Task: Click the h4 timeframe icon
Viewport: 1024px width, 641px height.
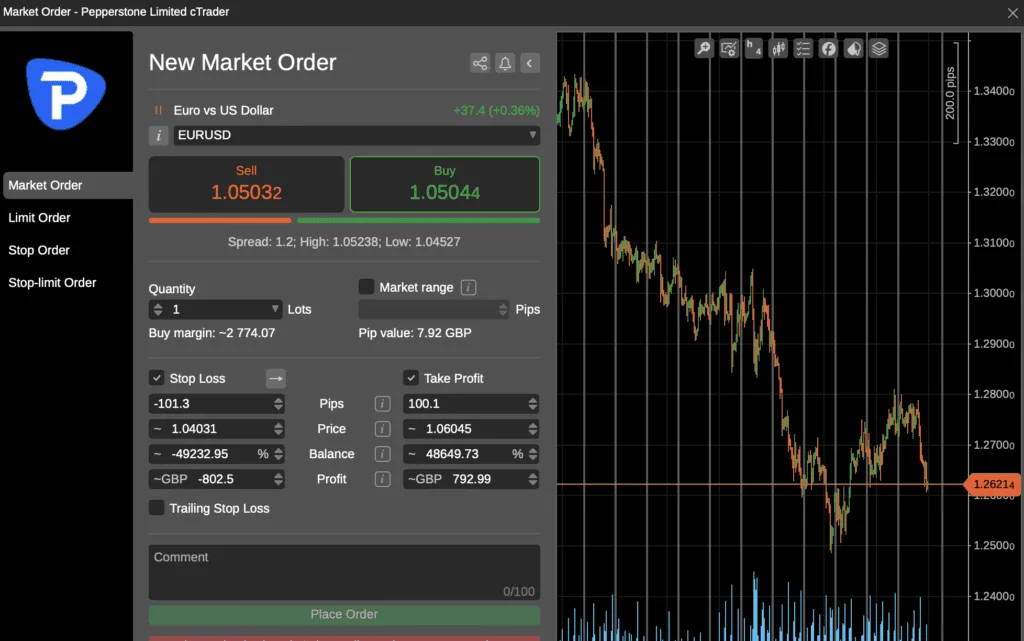Action: 753,48
